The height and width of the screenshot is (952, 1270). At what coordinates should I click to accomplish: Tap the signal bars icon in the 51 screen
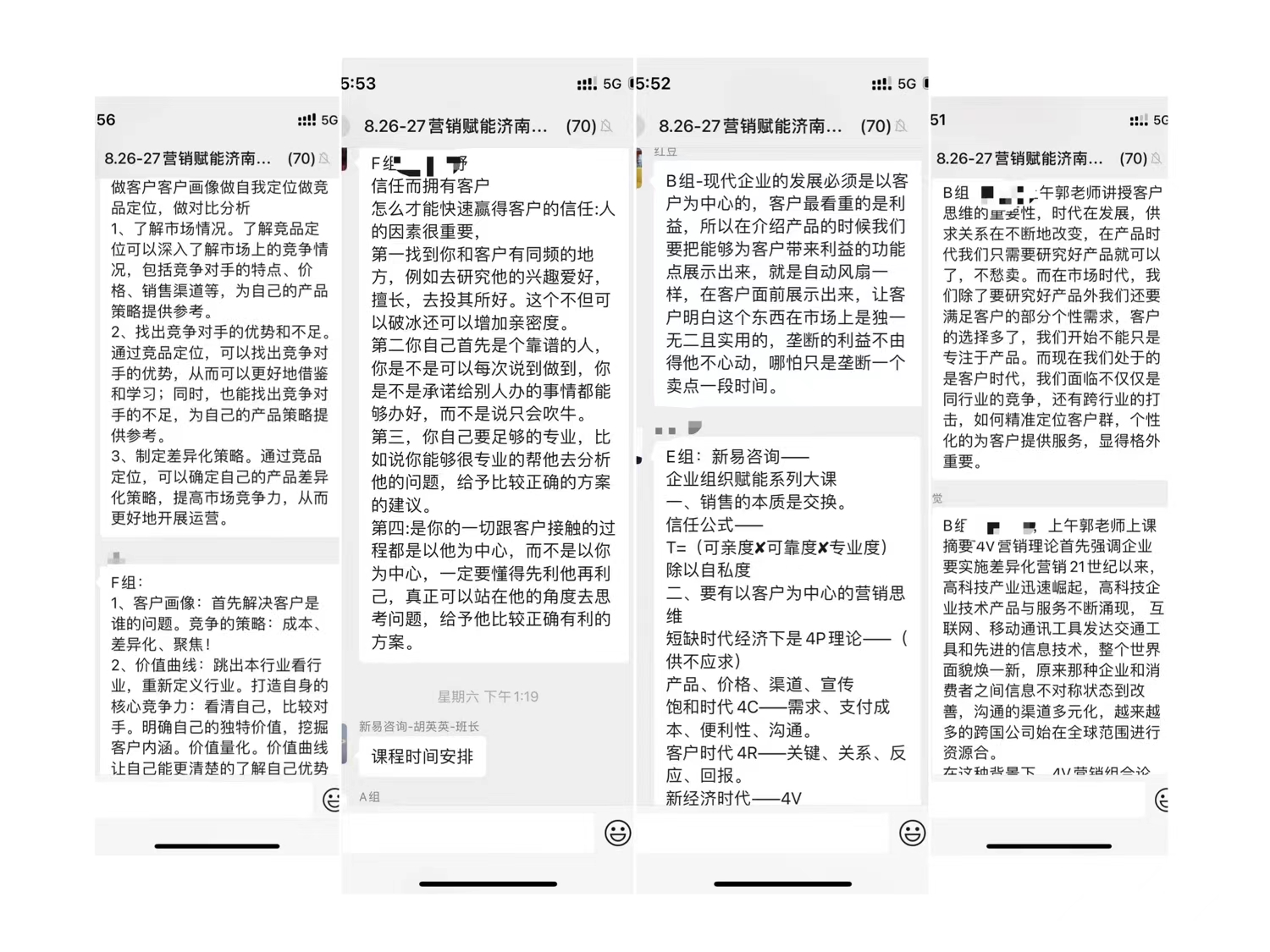(1139, 120)
